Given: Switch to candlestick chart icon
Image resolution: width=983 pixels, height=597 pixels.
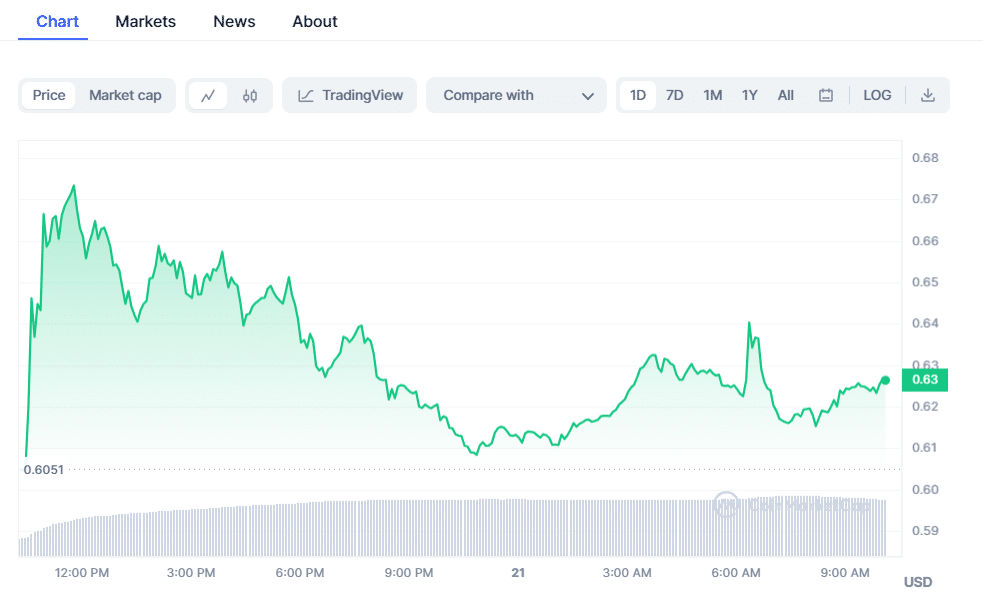Looking at the screenshot, I should coord(250,96).
